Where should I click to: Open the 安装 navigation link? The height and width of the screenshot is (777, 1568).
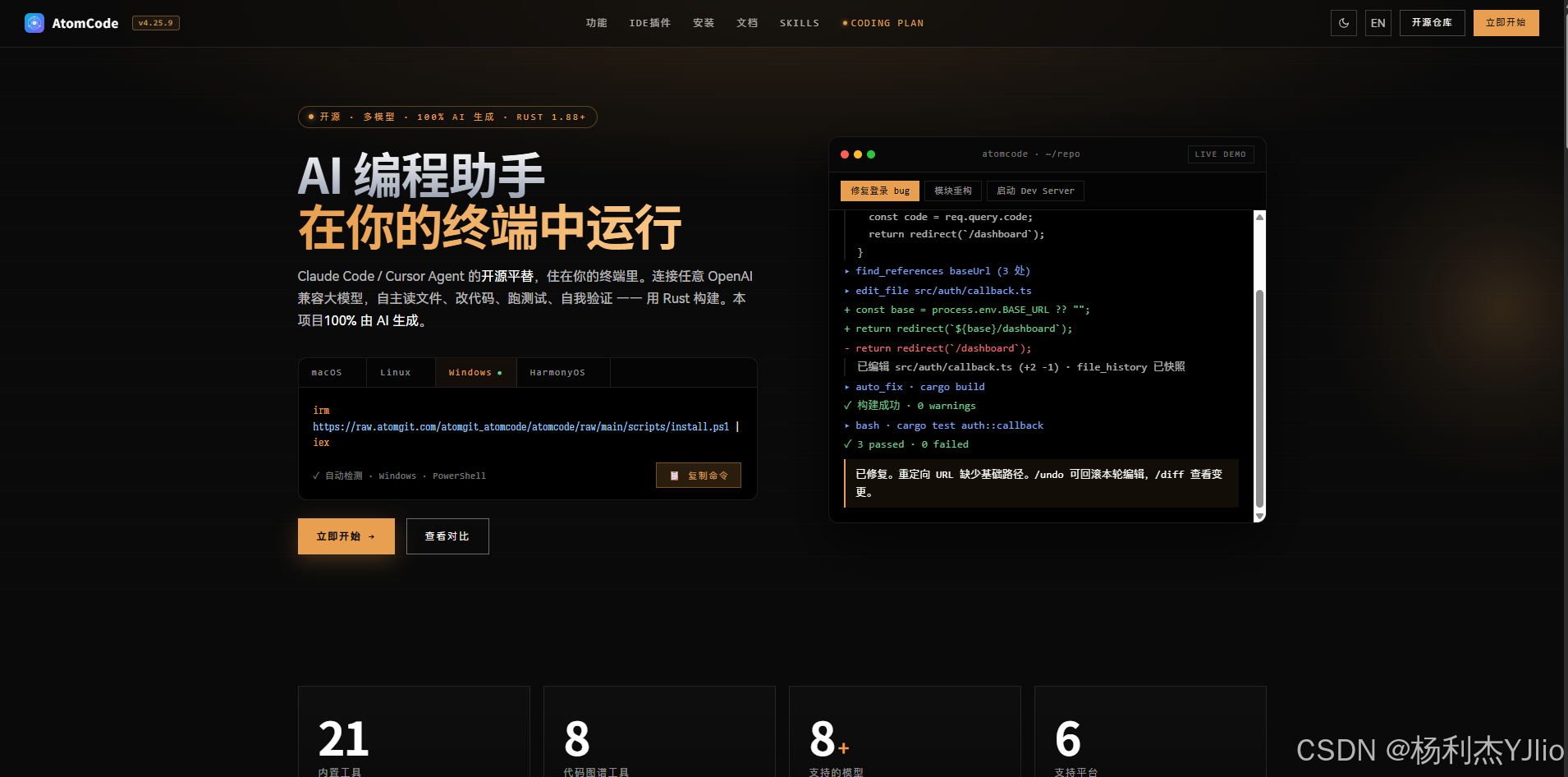(x=704, y=23)
